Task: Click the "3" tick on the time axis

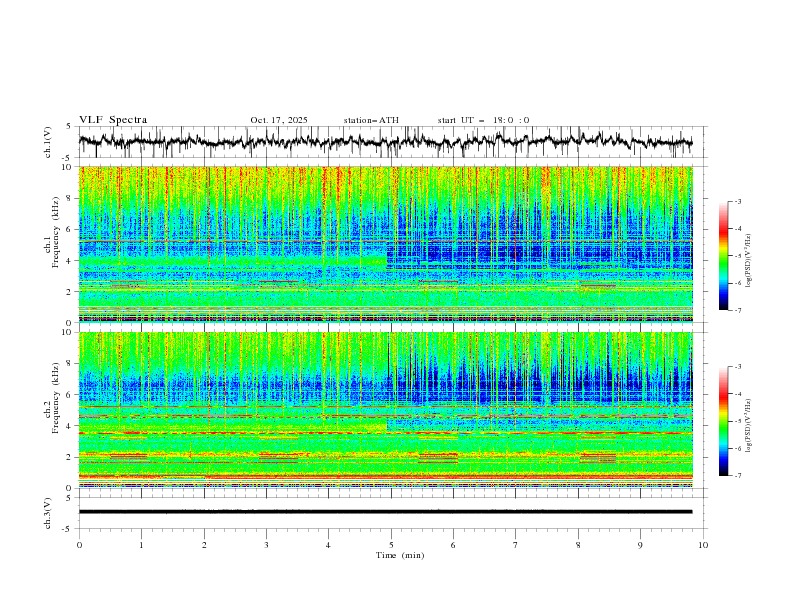Action: click(x=266, y=545)
